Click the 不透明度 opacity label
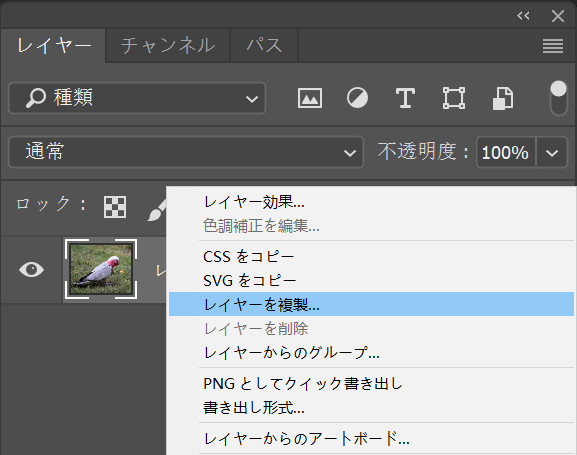 [423, 151]
